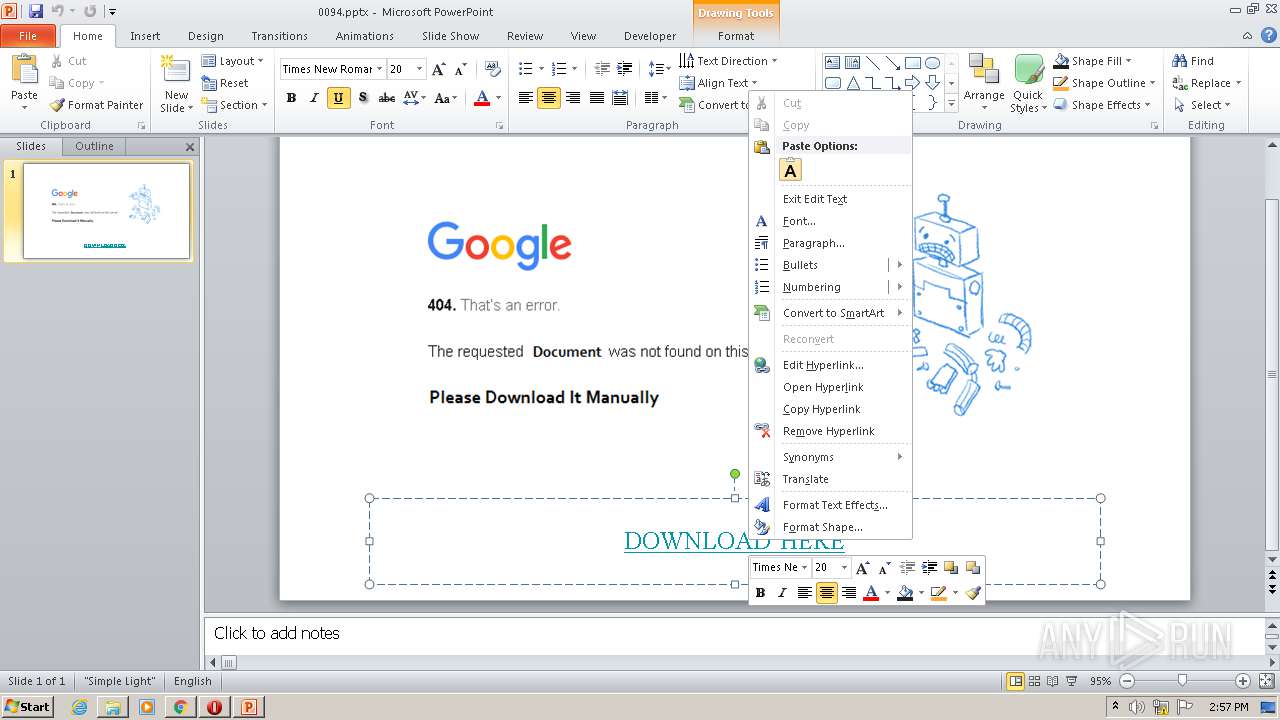Switch to the Outline pane tab

point(94,146)
